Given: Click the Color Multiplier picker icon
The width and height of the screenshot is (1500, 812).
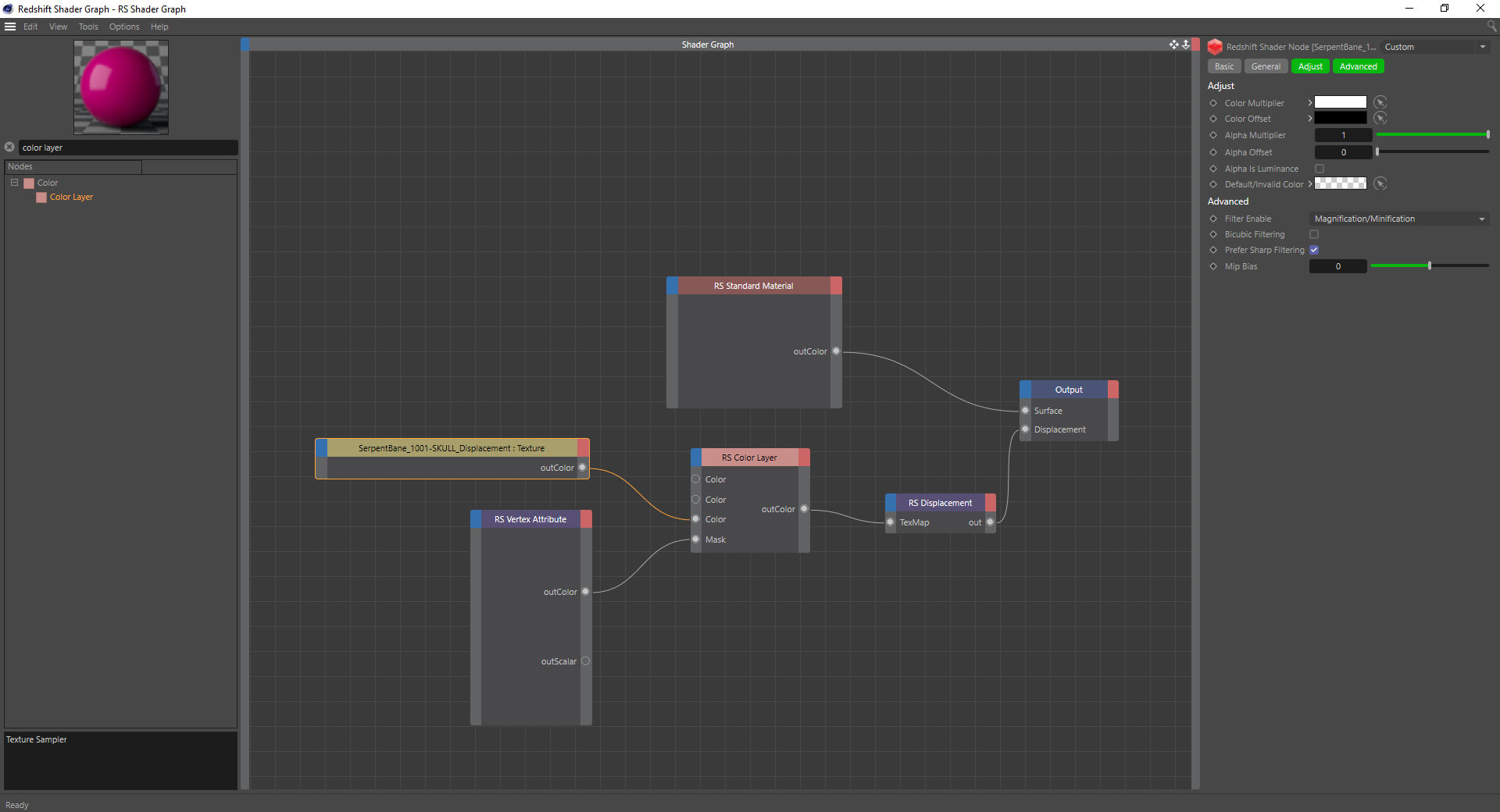Looking at the screenshot, I should click(1380, 102).
